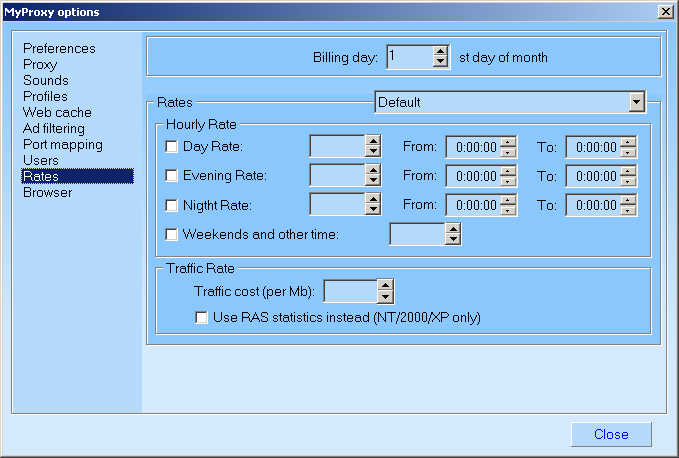The width and height of the screenshot is (679, 458).
Task: Click the Close button
Action: [611, 434]
